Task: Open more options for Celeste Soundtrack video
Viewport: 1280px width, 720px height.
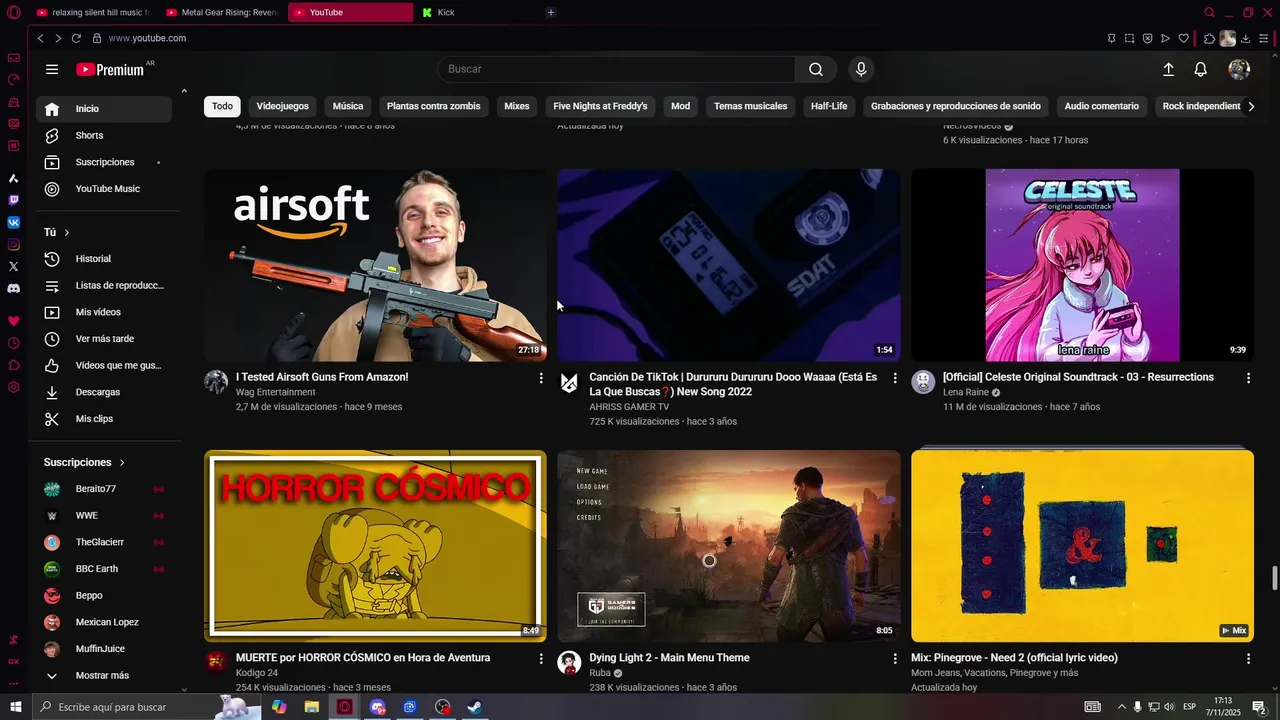Action: pos(1248,378)
